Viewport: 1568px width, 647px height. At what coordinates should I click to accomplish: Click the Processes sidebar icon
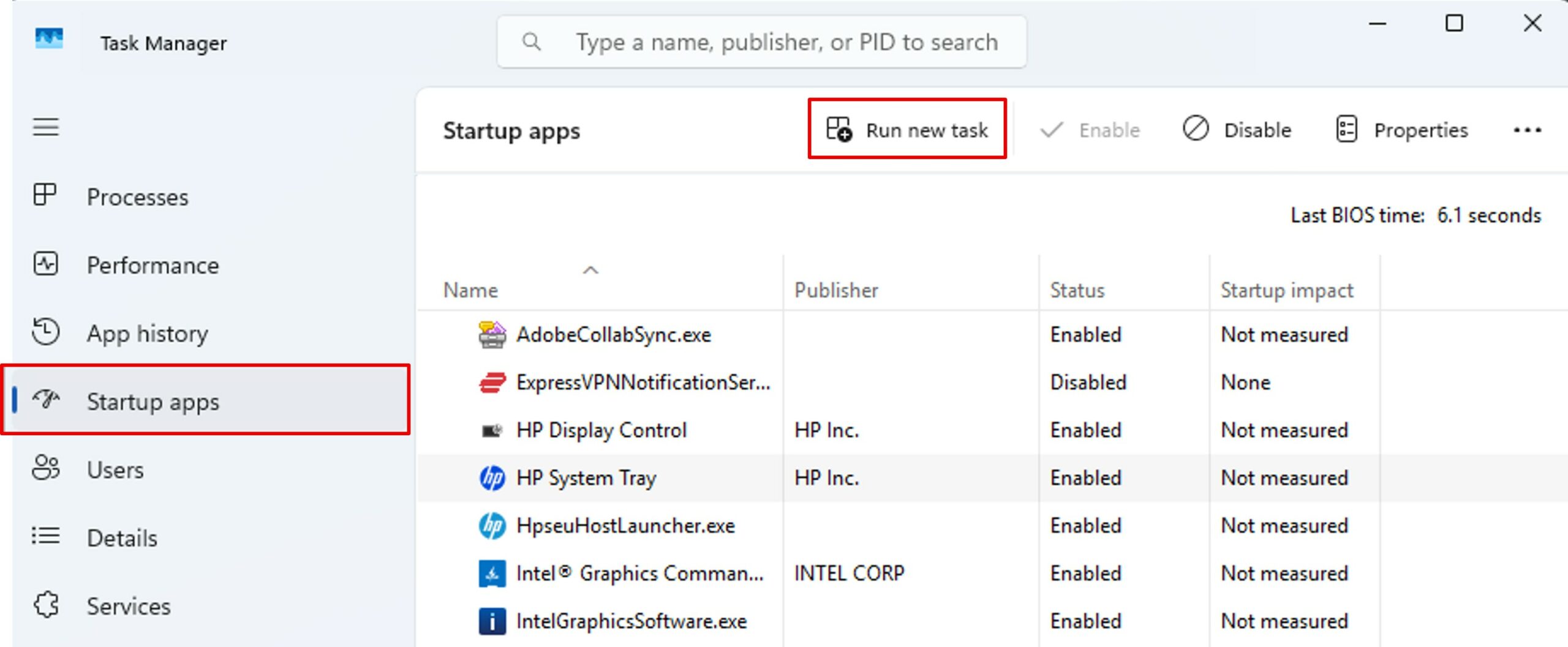(x=45, y=195)
